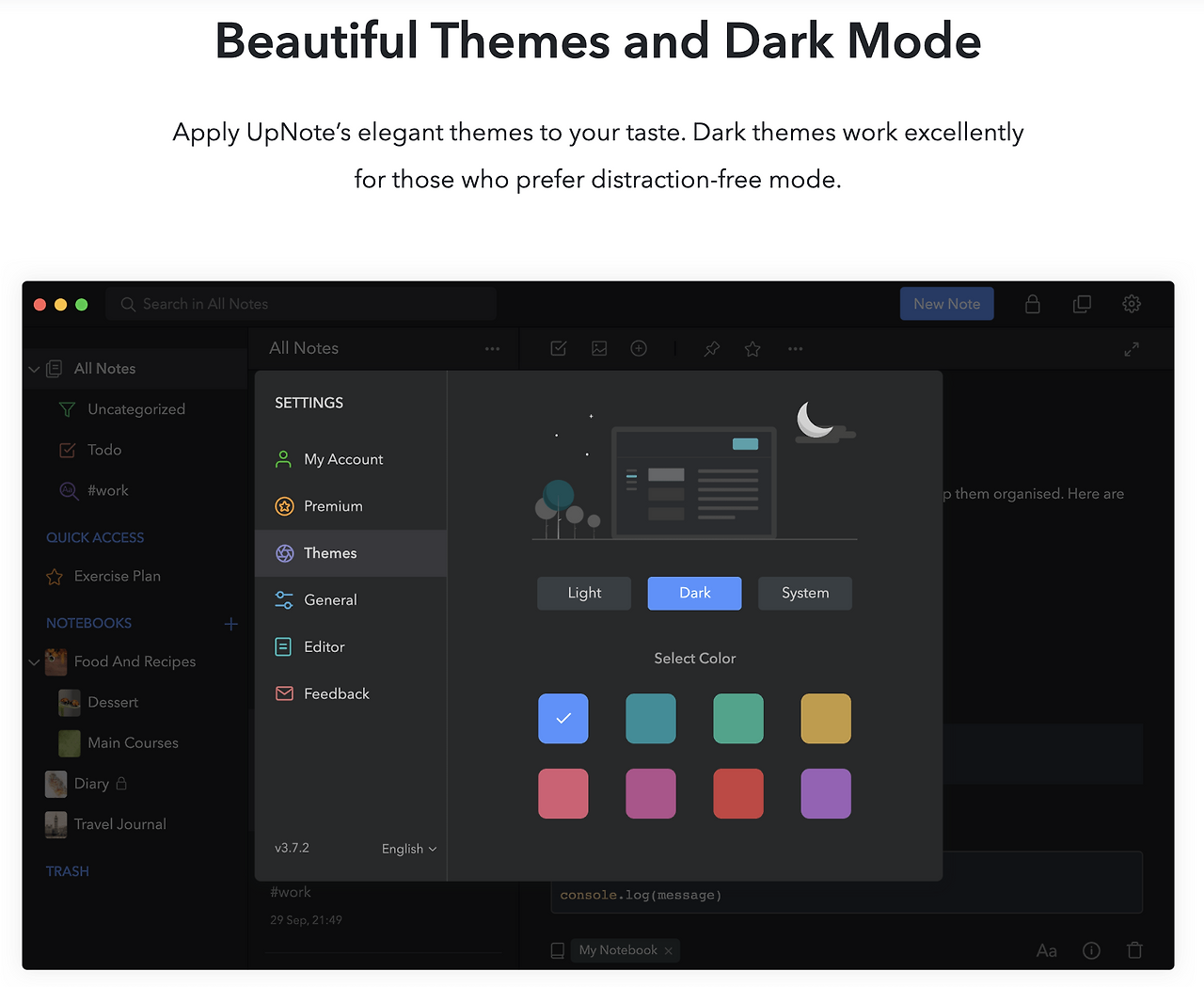The width and height of the screenshot is (1204, 987).
Task: Pick the teal color swatch
Action: [x=651, y=719]
